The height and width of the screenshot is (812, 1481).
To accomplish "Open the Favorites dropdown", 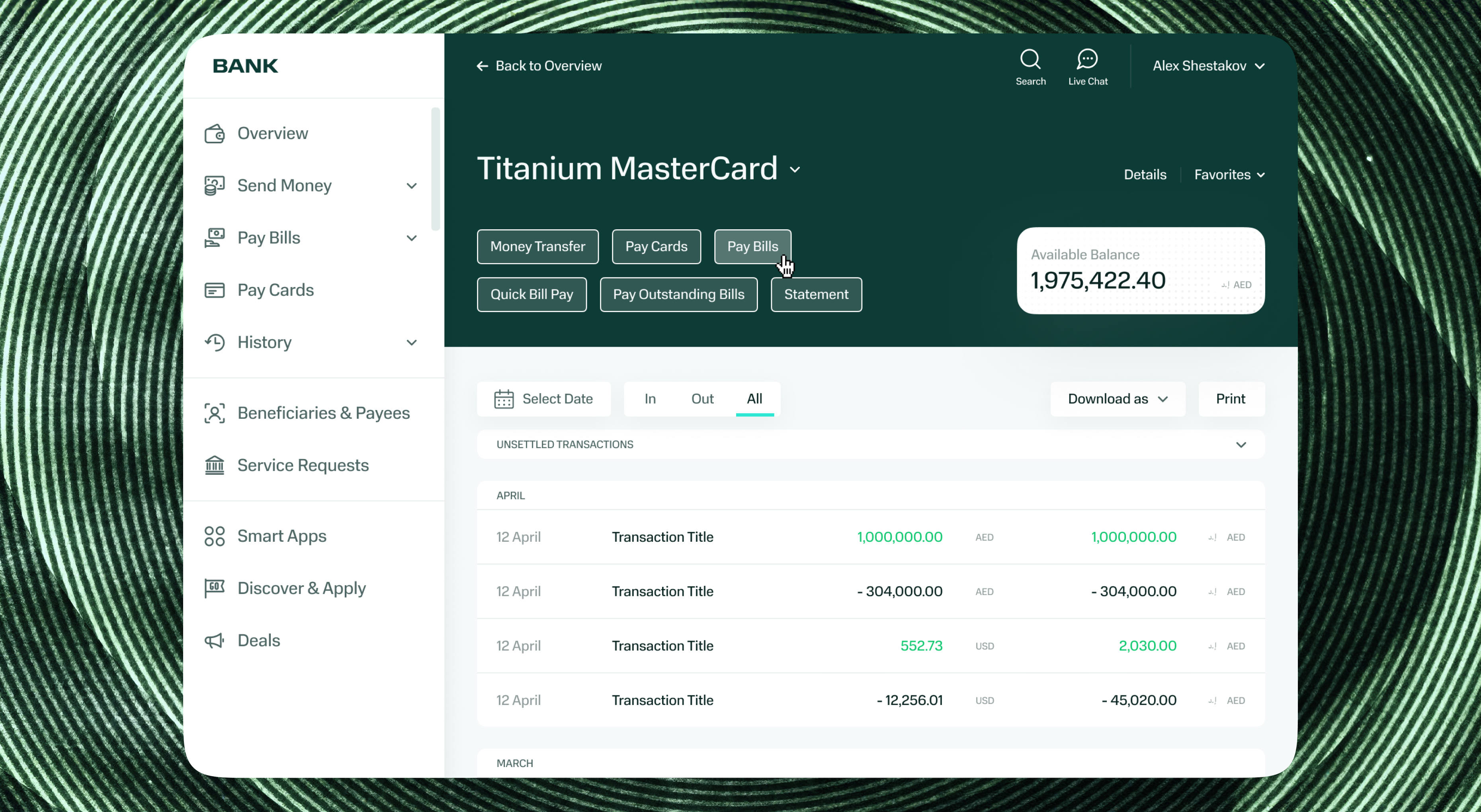I will pyautogui.click(x=1229, y=175).
